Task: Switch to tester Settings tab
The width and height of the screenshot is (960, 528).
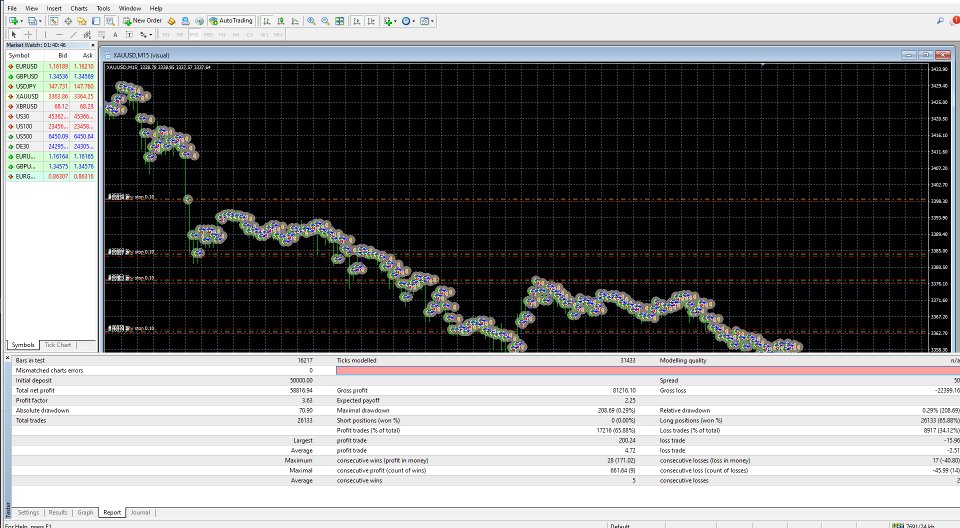Action: coord(28,512)
